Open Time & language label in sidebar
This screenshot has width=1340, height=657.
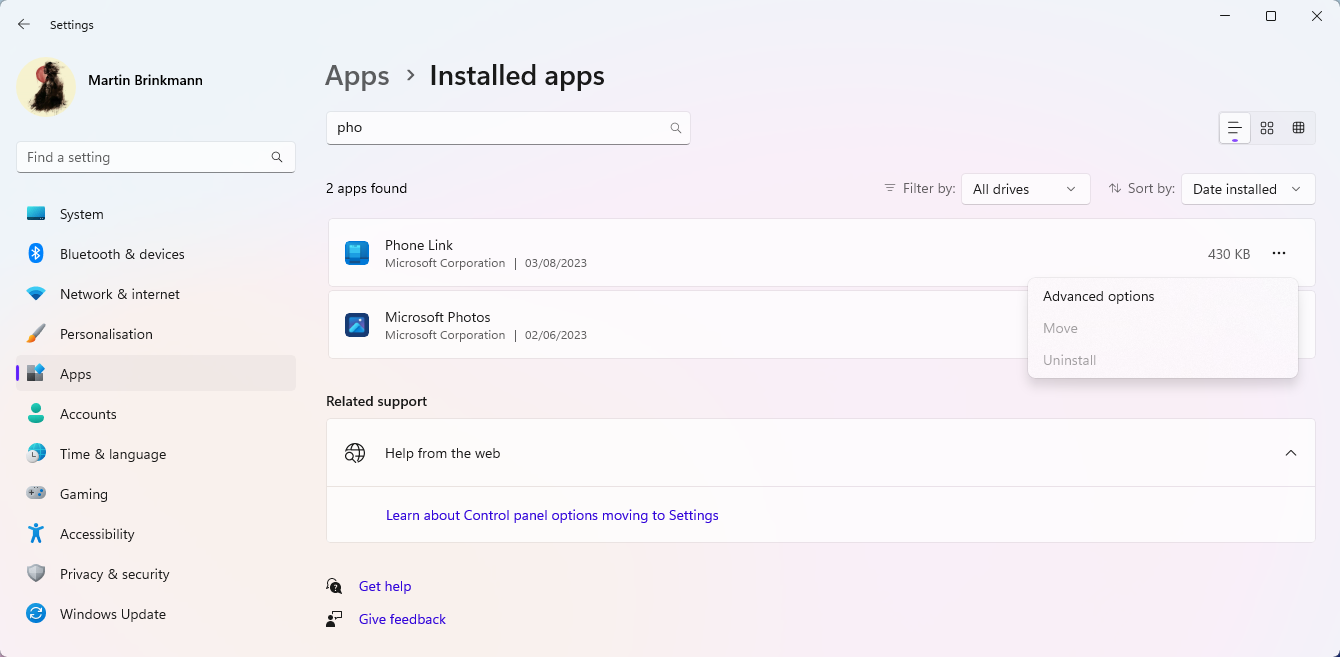pos(113,454)
